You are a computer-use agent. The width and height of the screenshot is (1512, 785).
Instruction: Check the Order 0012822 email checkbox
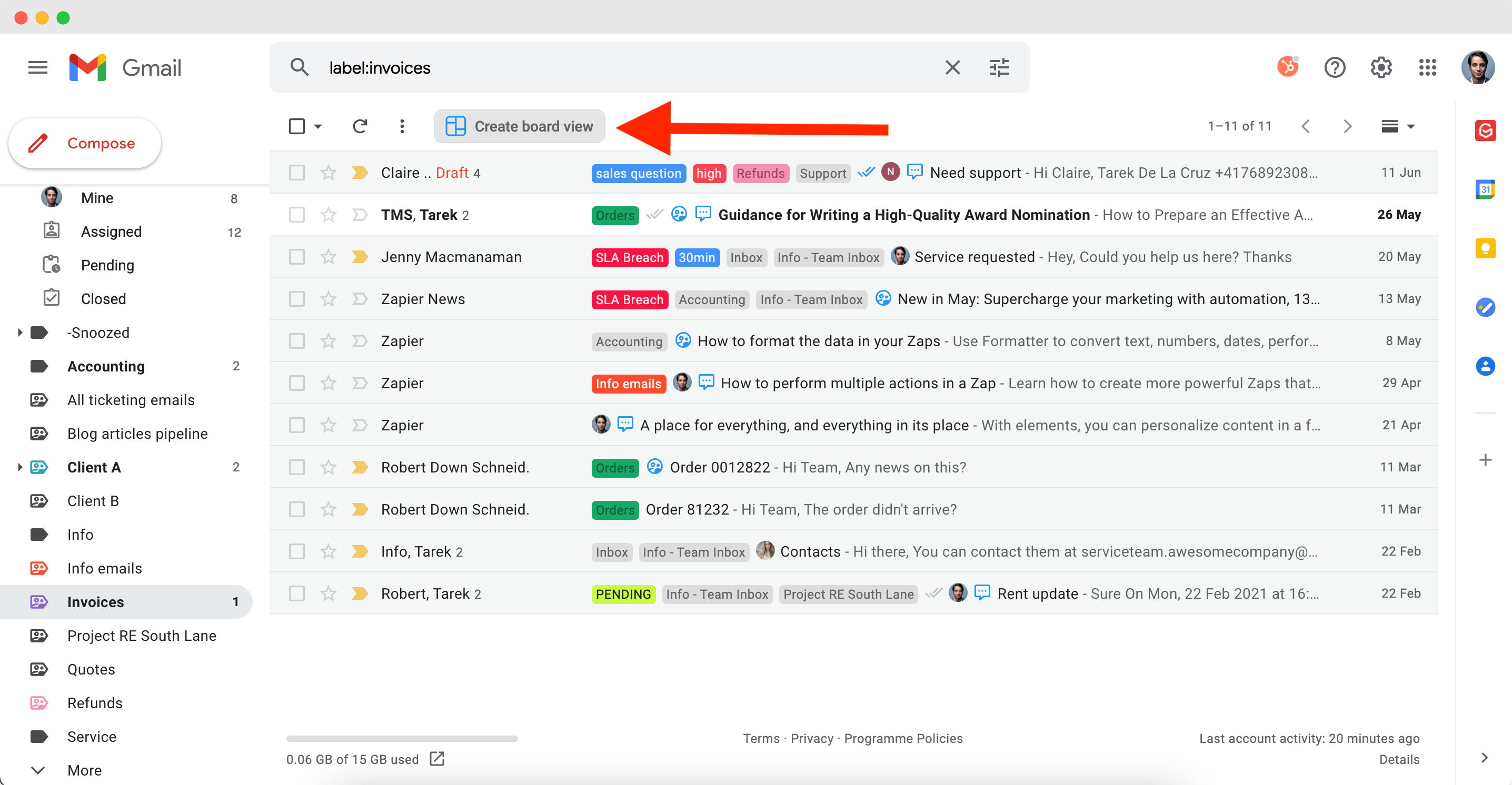click(x=297, y=468)
